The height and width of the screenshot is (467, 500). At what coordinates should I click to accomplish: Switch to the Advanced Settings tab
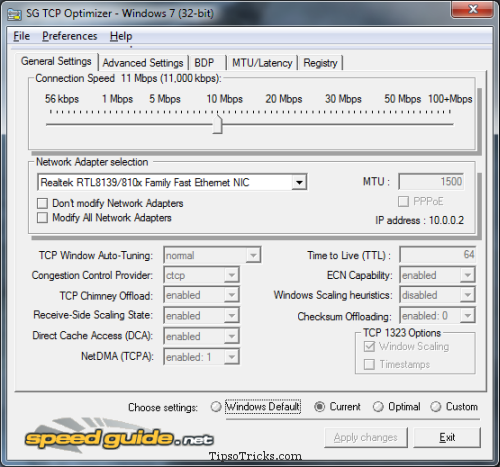click(143, 63)
